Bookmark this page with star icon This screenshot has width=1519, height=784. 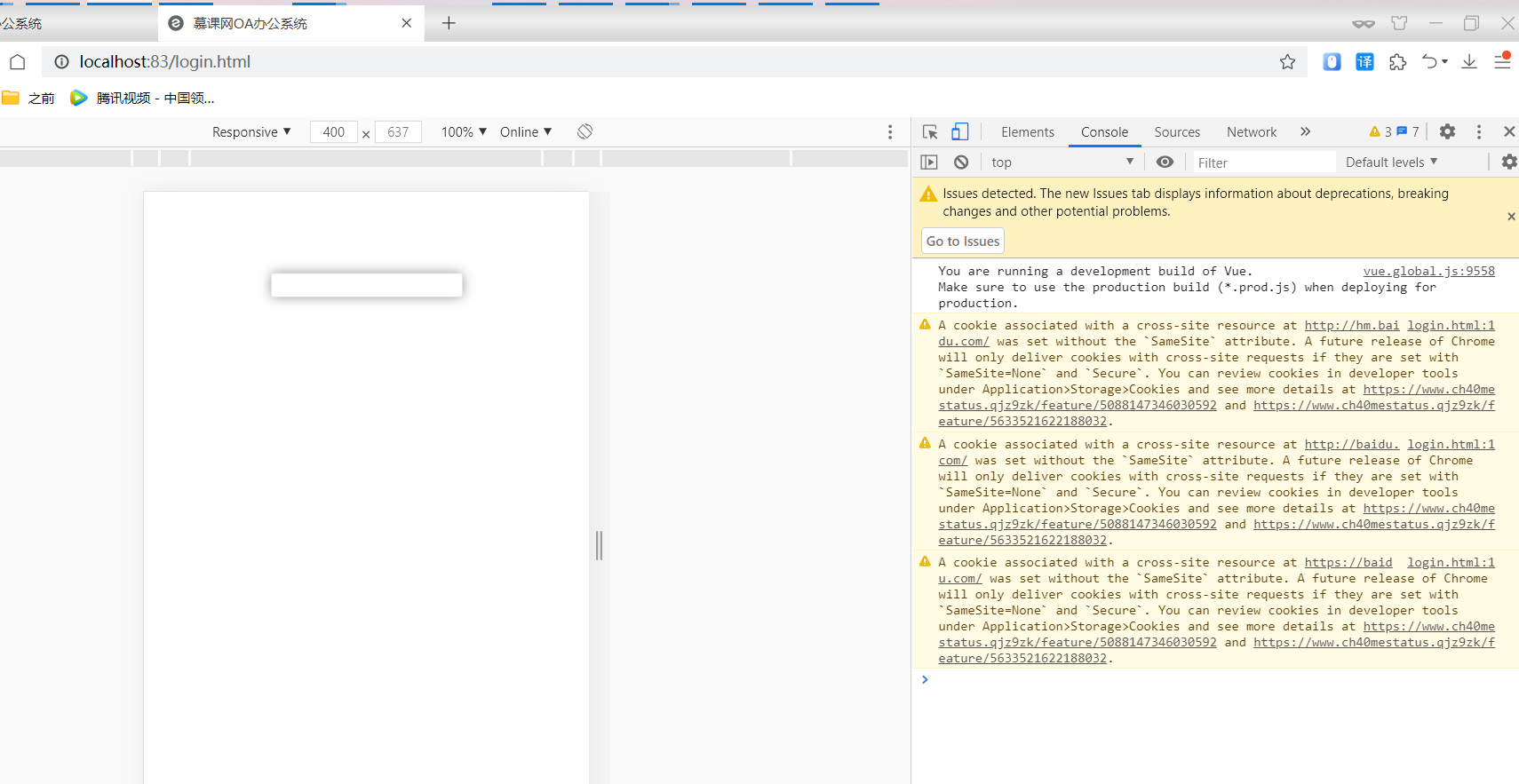click(1287, 61)
